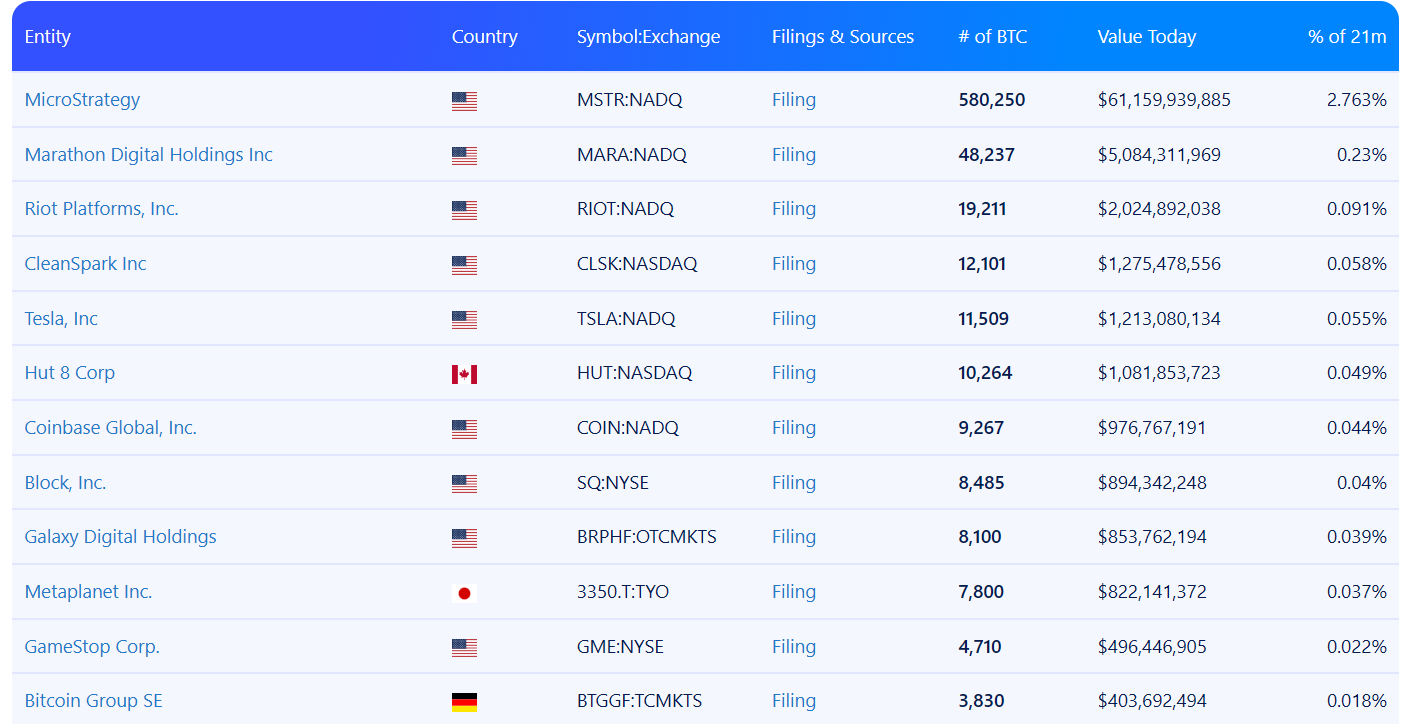
Task: Select the 580,250 BTC value
Action: pyautogui.click(x=992, y=100)
